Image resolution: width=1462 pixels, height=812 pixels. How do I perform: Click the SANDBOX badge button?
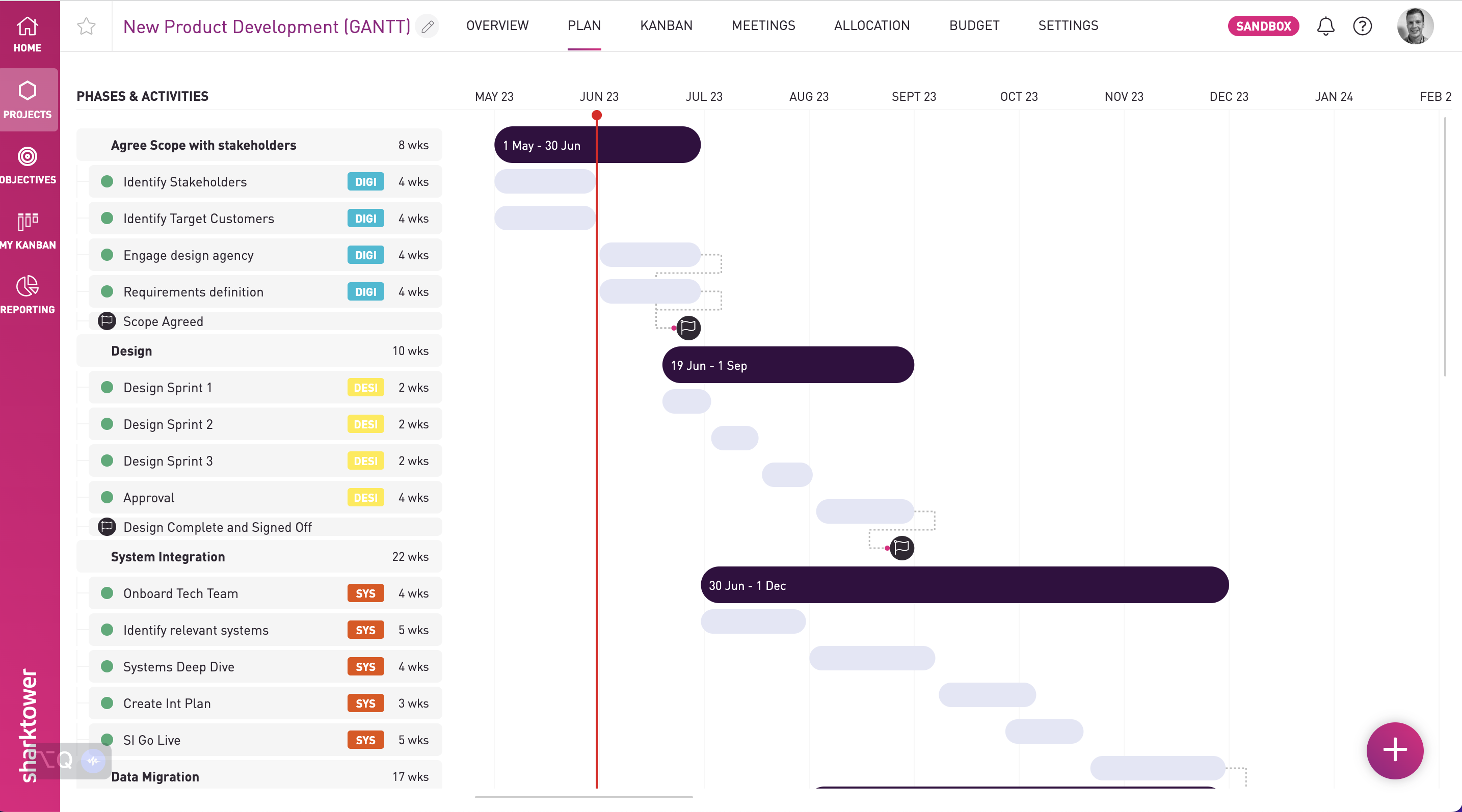pyautogui.click(x=1263, y=26)
